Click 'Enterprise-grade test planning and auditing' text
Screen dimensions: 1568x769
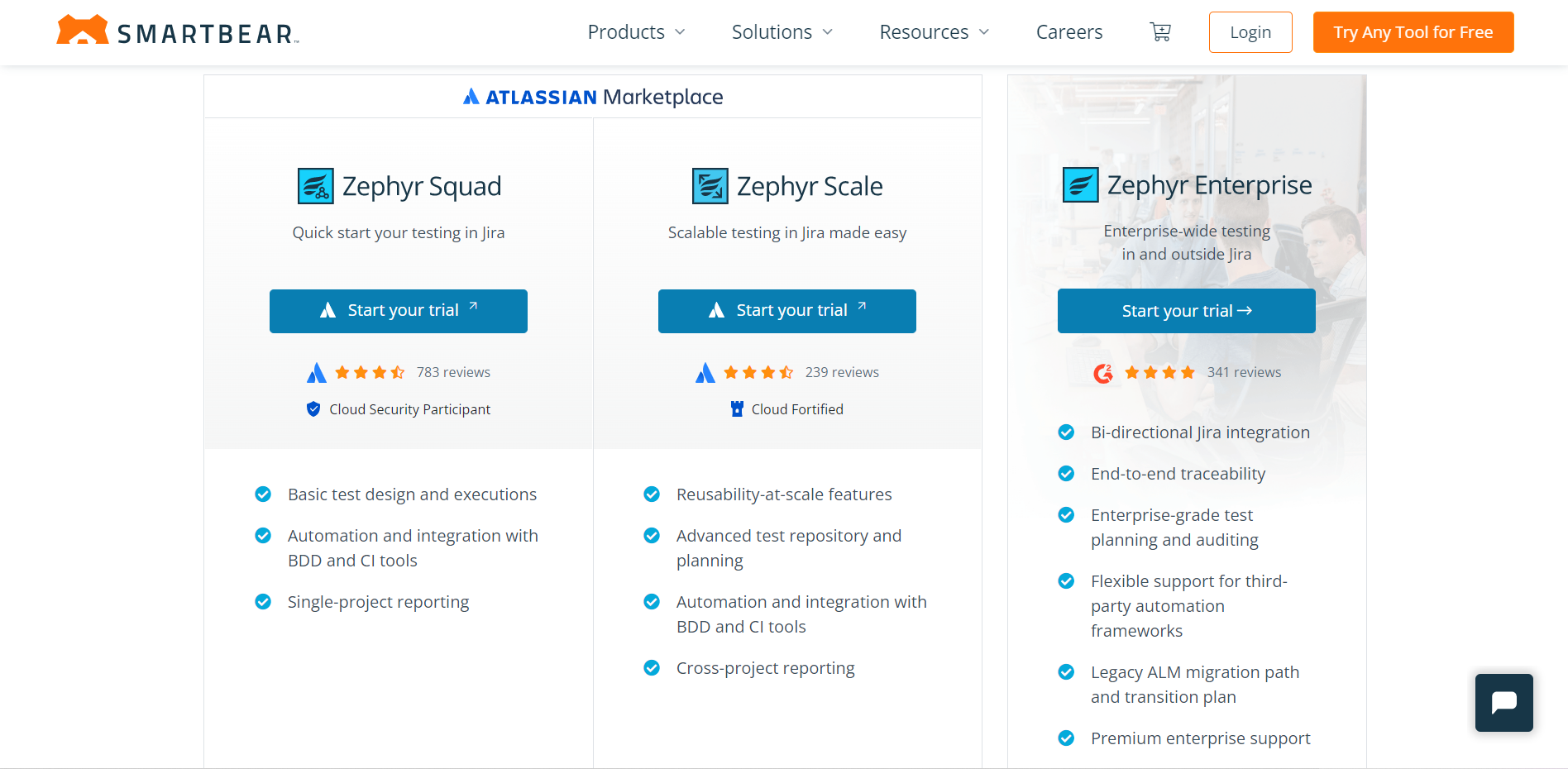click(1174, 528)
